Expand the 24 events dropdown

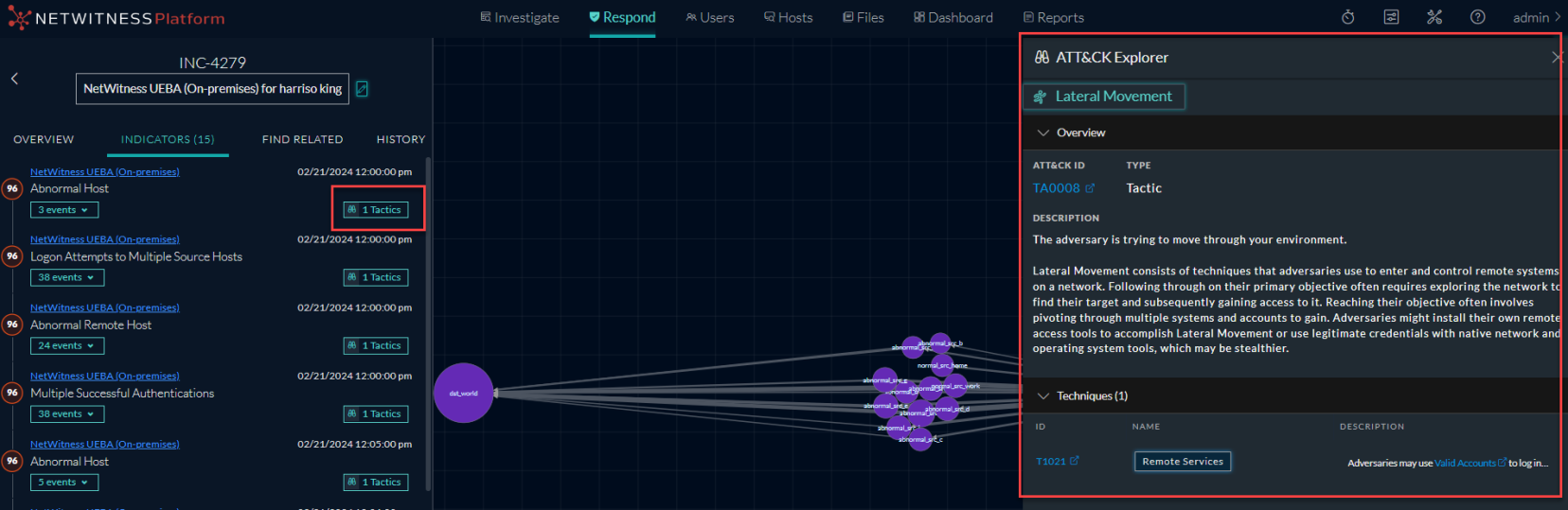pyautogui.click(x=67, y=346)
